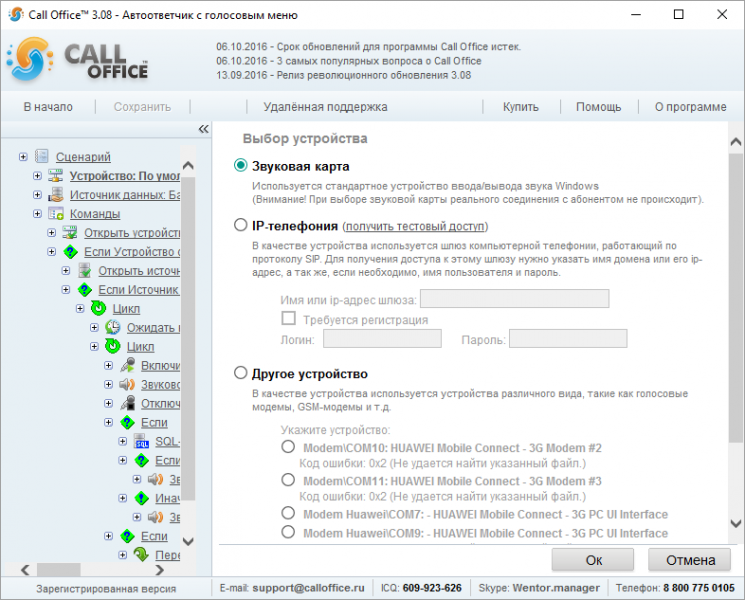Screen dimensions: 745x600
Task: Choose Modem Huawei\COM7 radio option
Action: 288,513
